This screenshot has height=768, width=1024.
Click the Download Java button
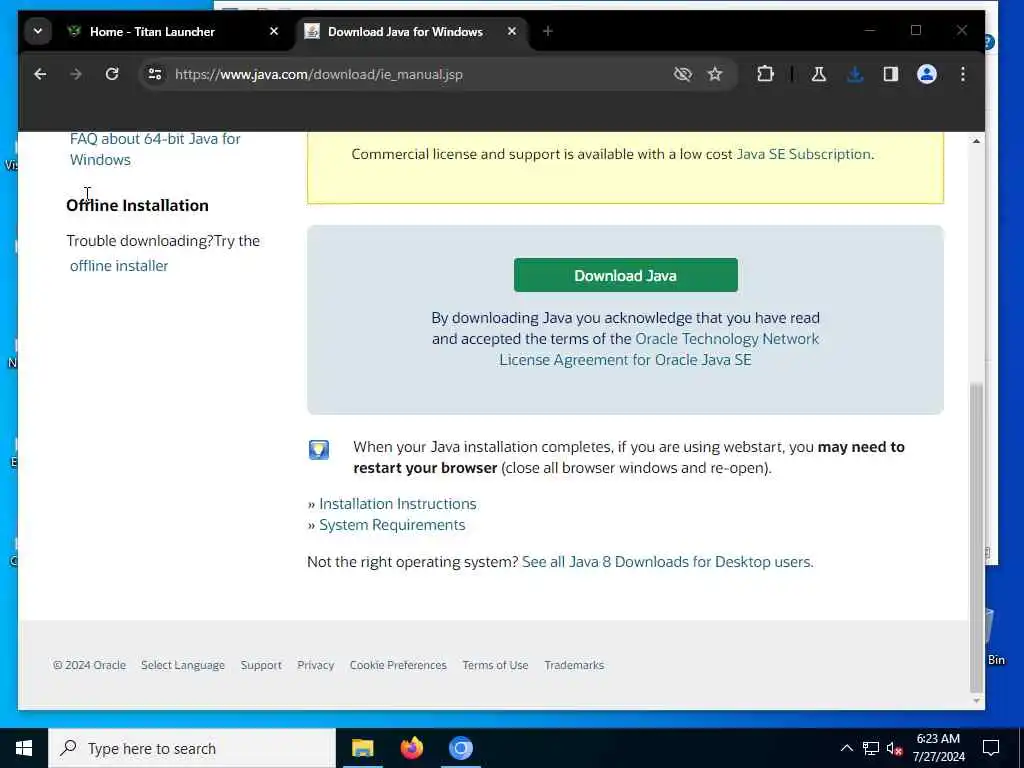click(x=626, y=275)
